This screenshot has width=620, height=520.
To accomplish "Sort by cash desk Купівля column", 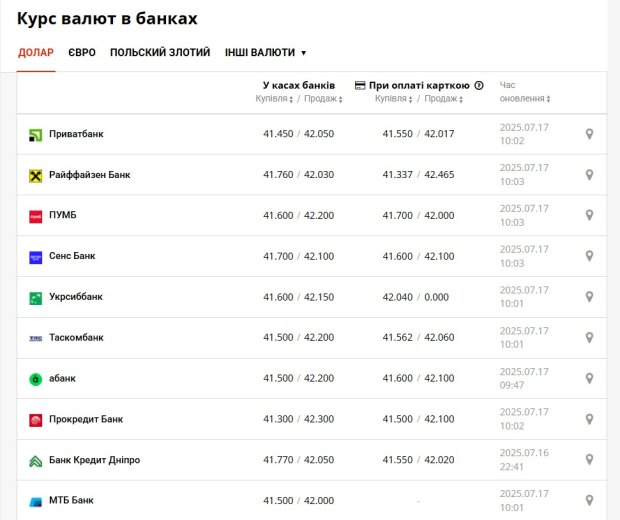I will click(x=274, y=98).
